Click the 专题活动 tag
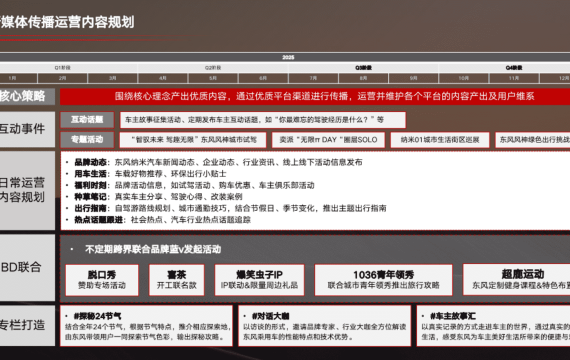 point(87,140)
